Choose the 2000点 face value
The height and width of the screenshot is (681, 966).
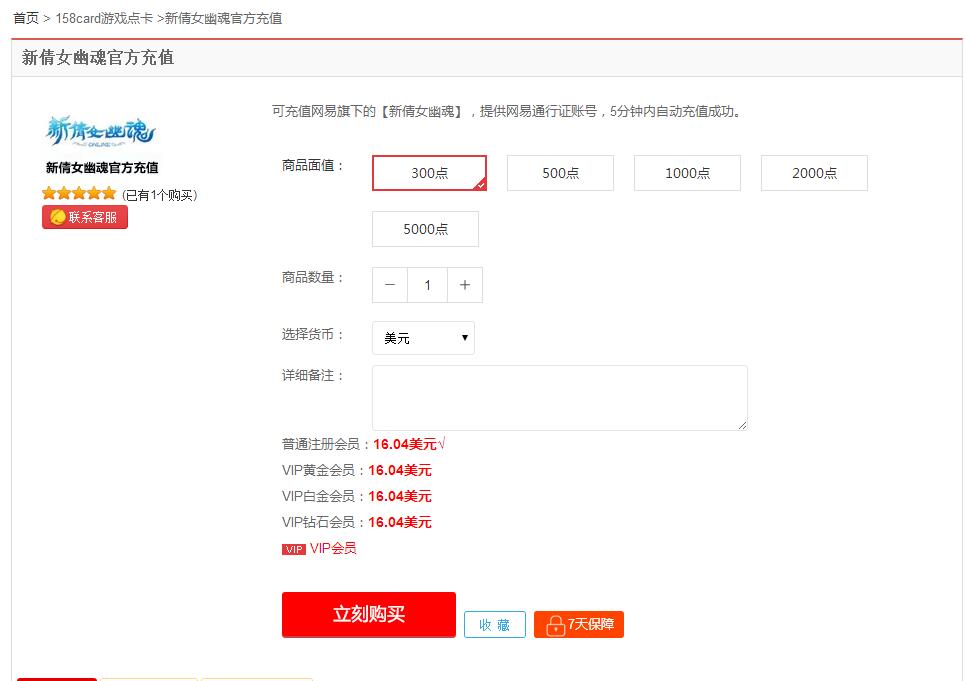(x=814, y=173)
